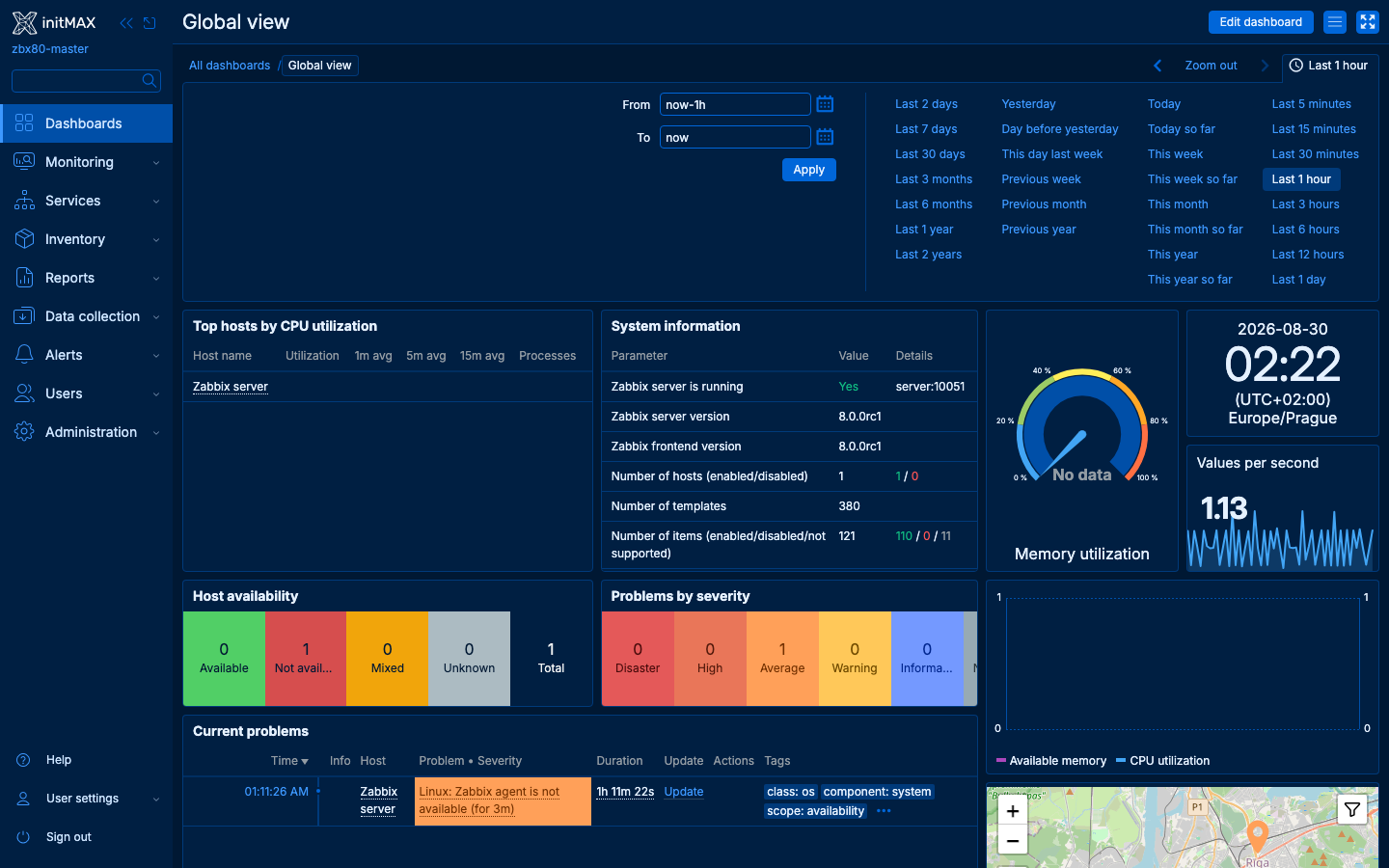Click the initMAX logo

pos(54,22)
